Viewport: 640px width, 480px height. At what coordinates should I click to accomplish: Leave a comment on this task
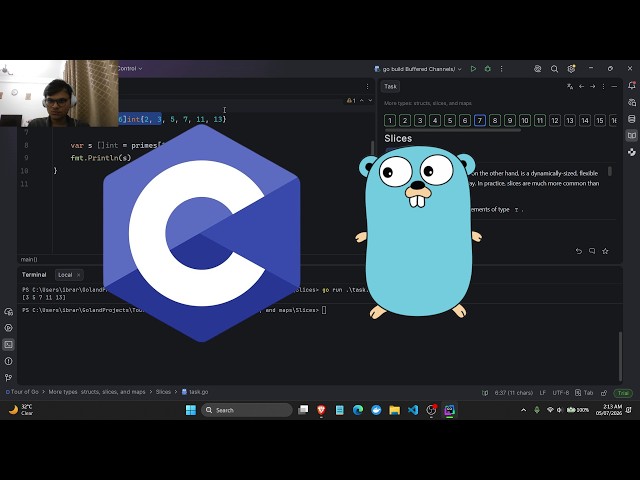[592, 251]
